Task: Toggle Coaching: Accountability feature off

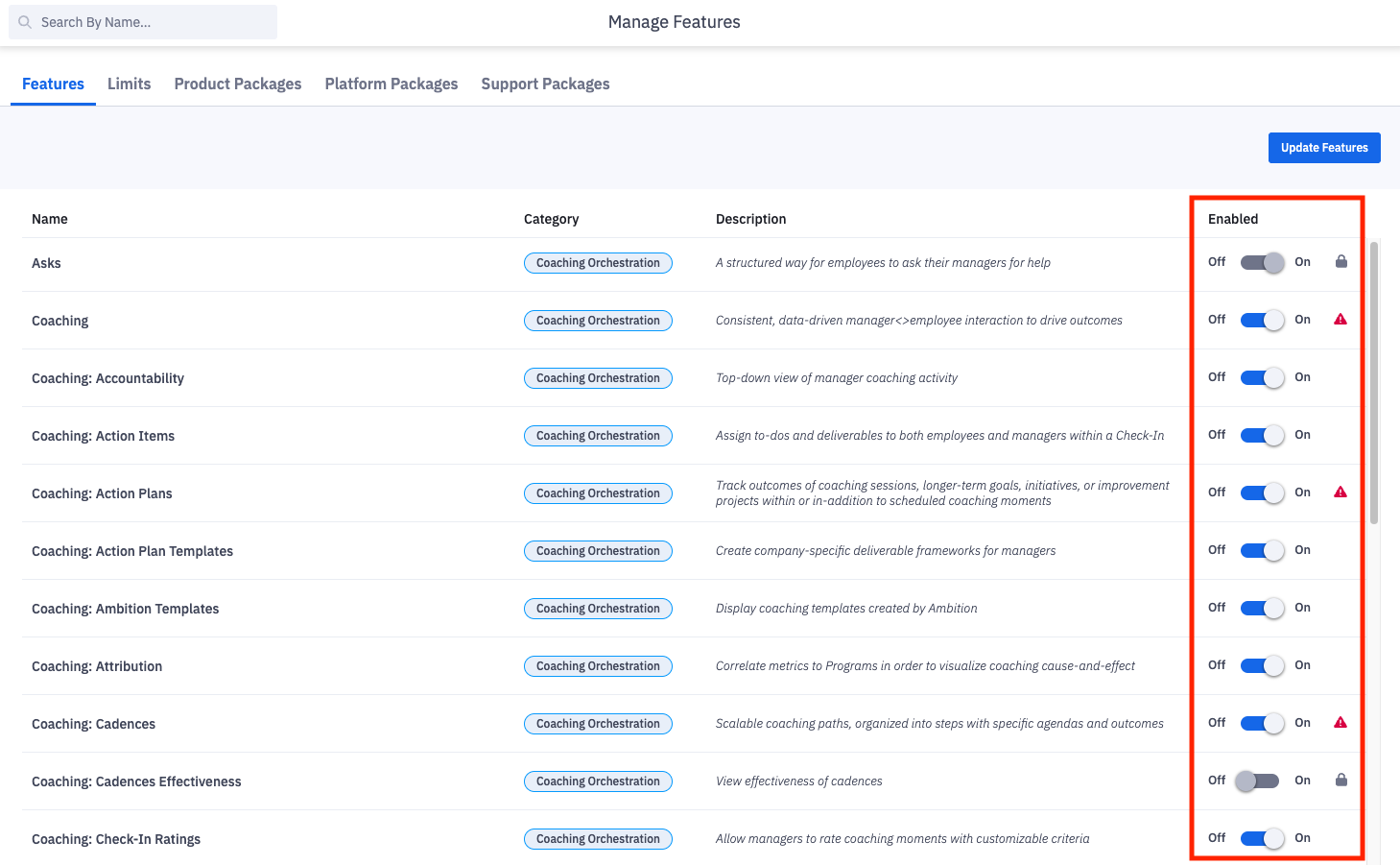Action: point(1261,377)
